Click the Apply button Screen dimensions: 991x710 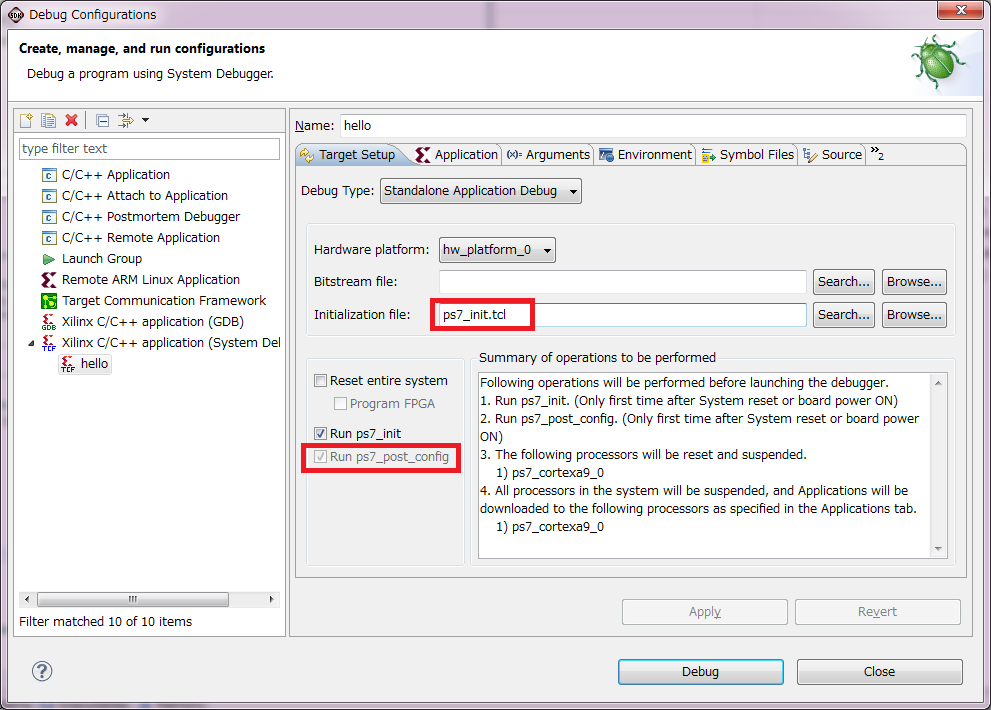pyautogui.click(x=705, y=612)
